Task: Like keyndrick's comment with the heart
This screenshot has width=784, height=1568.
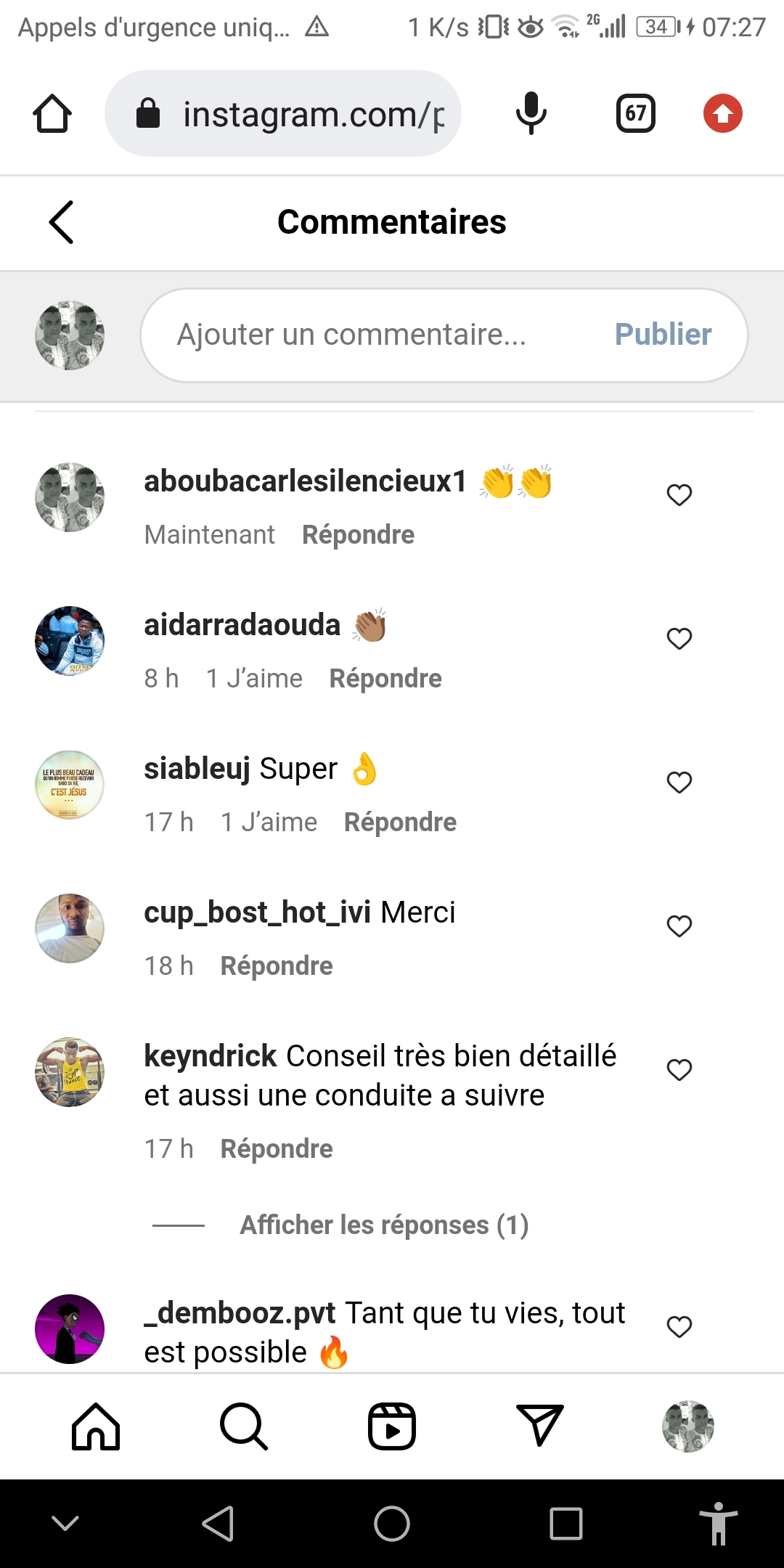Action: (x=679, y=1070)
